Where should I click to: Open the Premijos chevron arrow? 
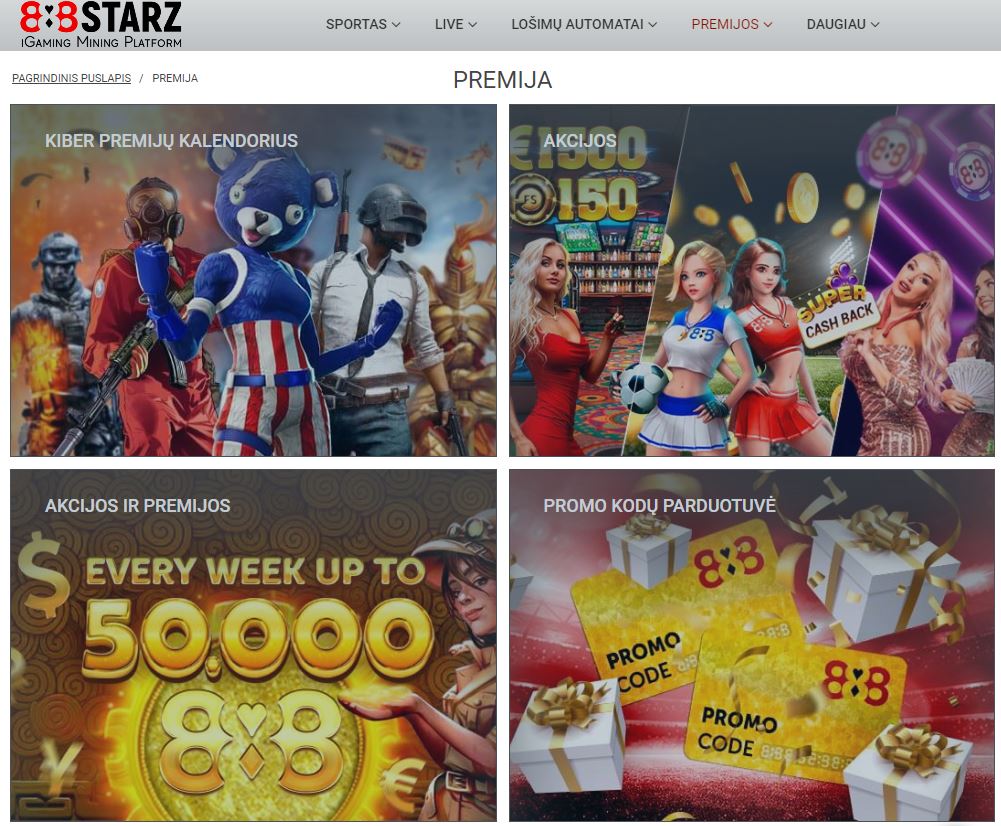768,25
